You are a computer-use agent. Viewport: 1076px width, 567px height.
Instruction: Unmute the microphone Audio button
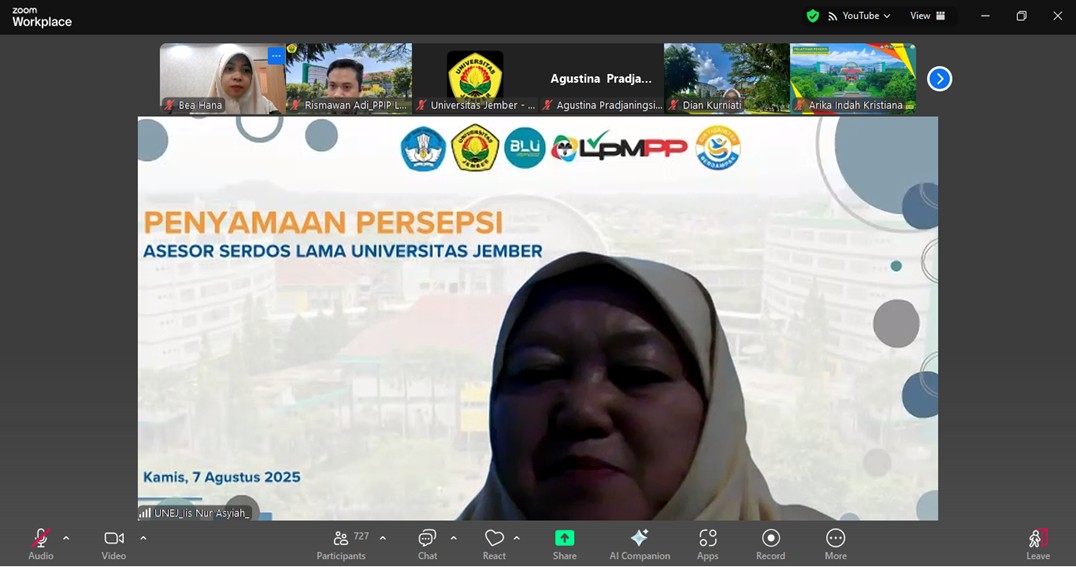[x=40, y=544]
